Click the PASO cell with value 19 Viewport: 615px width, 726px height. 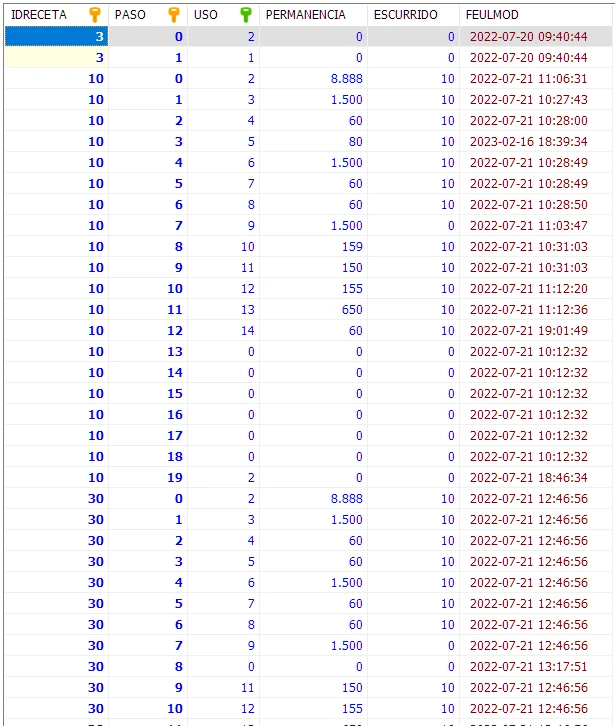(x=147, y=478)
